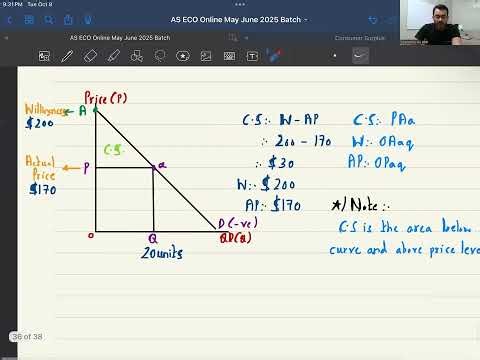Select the Eraser tool
Image resolution: width=480 pixels, height=360 pixels.
pos(90,56)
